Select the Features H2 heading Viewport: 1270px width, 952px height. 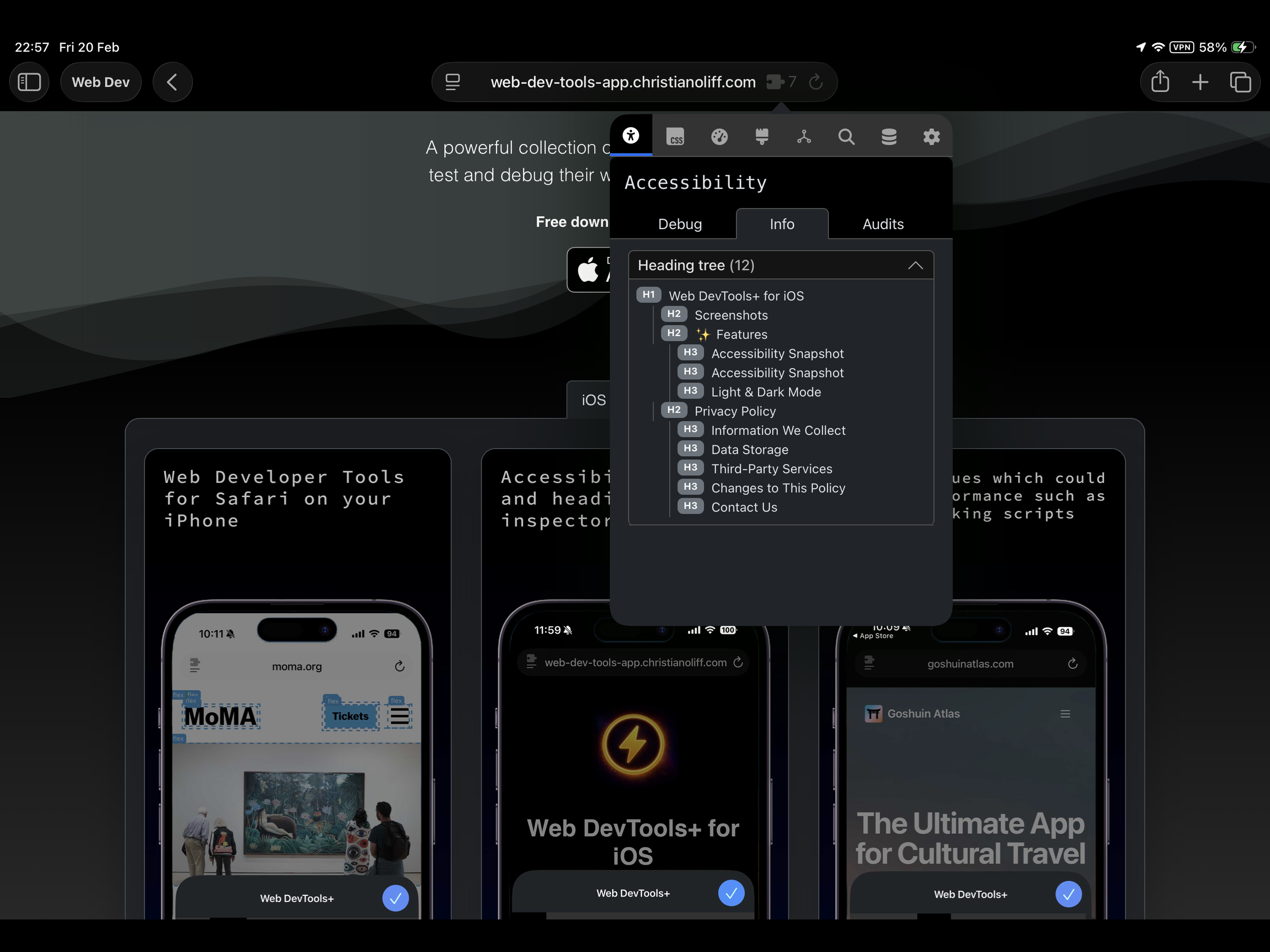click(x=714, y=334)
